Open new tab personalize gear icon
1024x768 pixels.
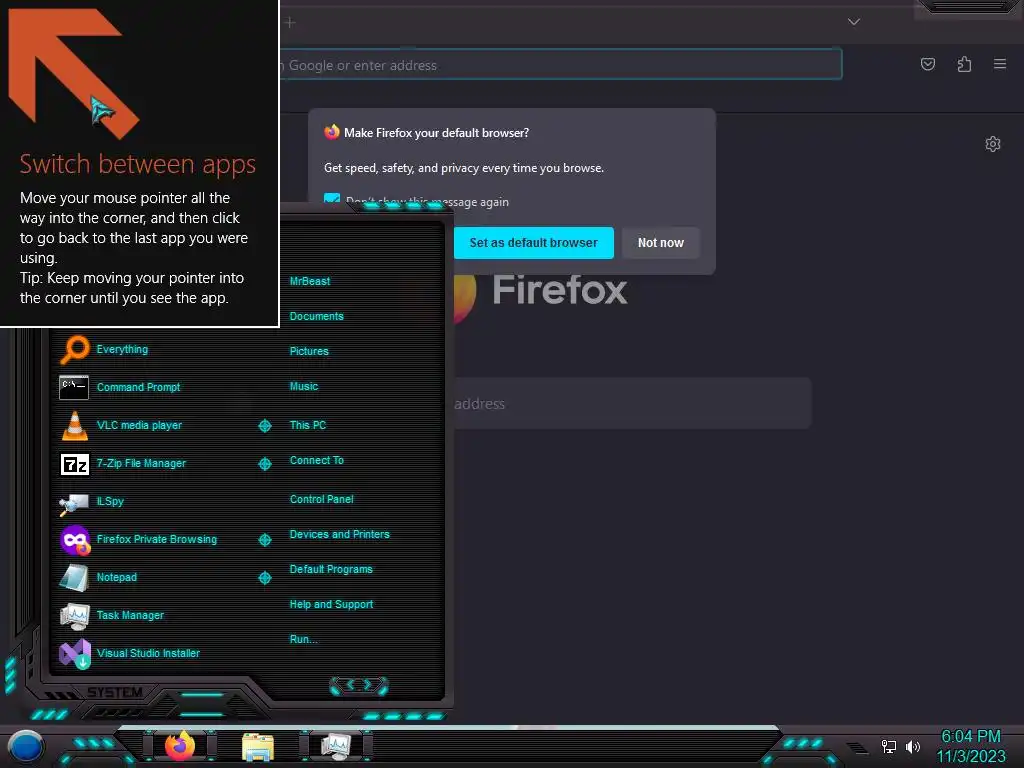coord(993,144)
